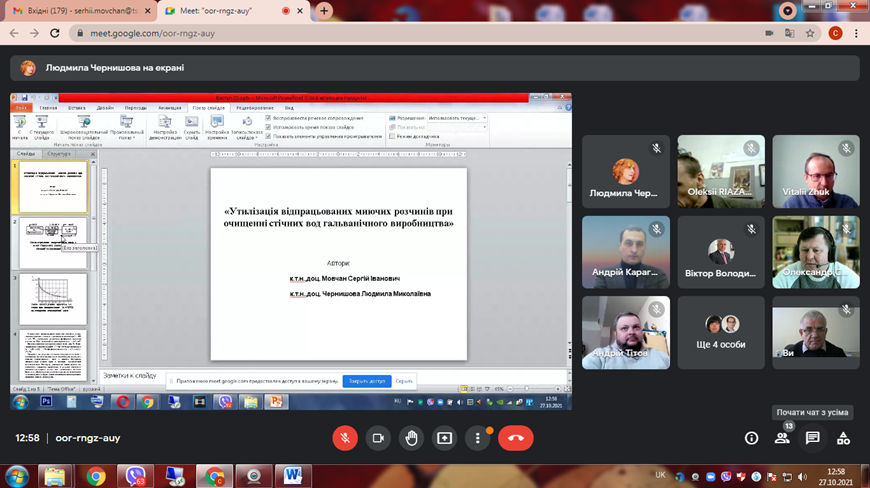The width and height of the screenshot is (870, 488).
Task: Close the Gmail browser tab
Action: [x=148, y=11]
